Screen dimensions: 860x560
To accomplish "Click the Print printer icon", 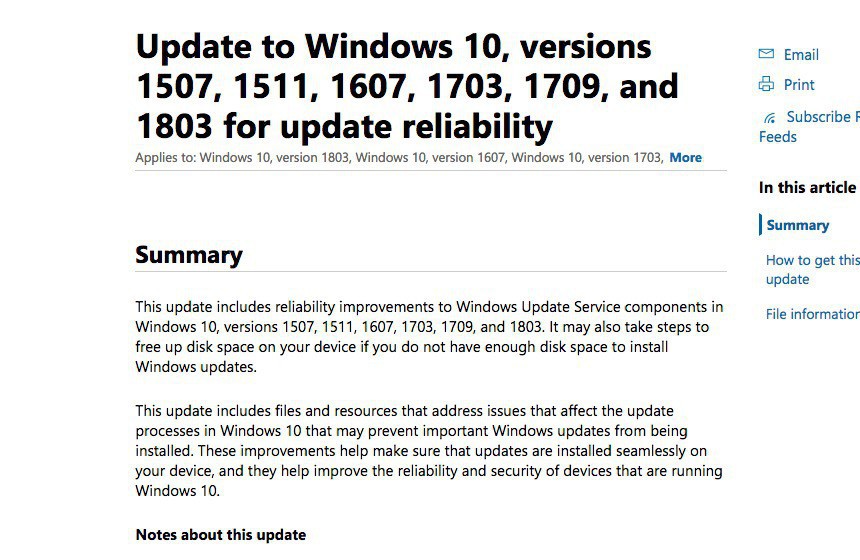I will click(x=766, y=84).
